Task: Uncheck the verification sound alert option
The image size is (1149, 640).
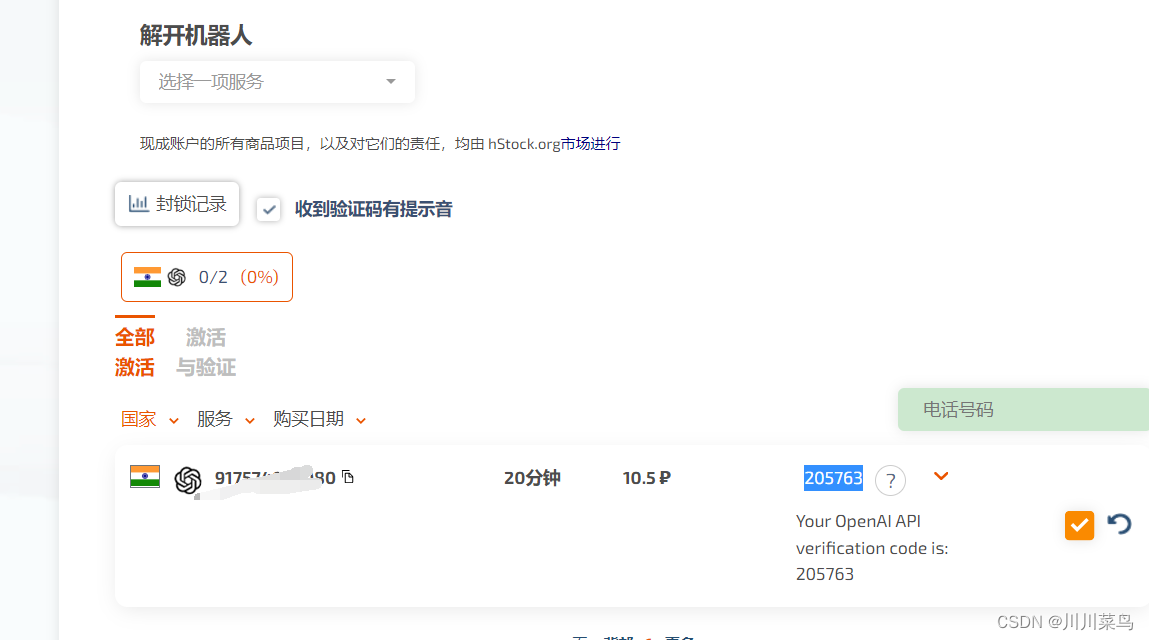Action: point(268,209)
